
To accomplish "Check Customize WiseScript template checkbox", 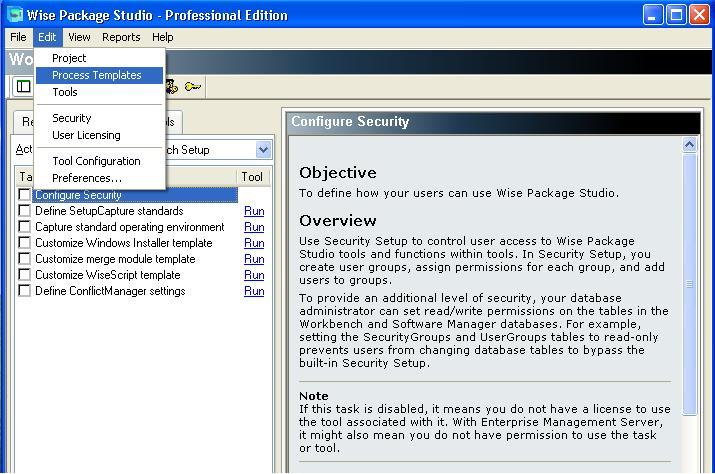I will pyautogui.click(x=24, y=274).
